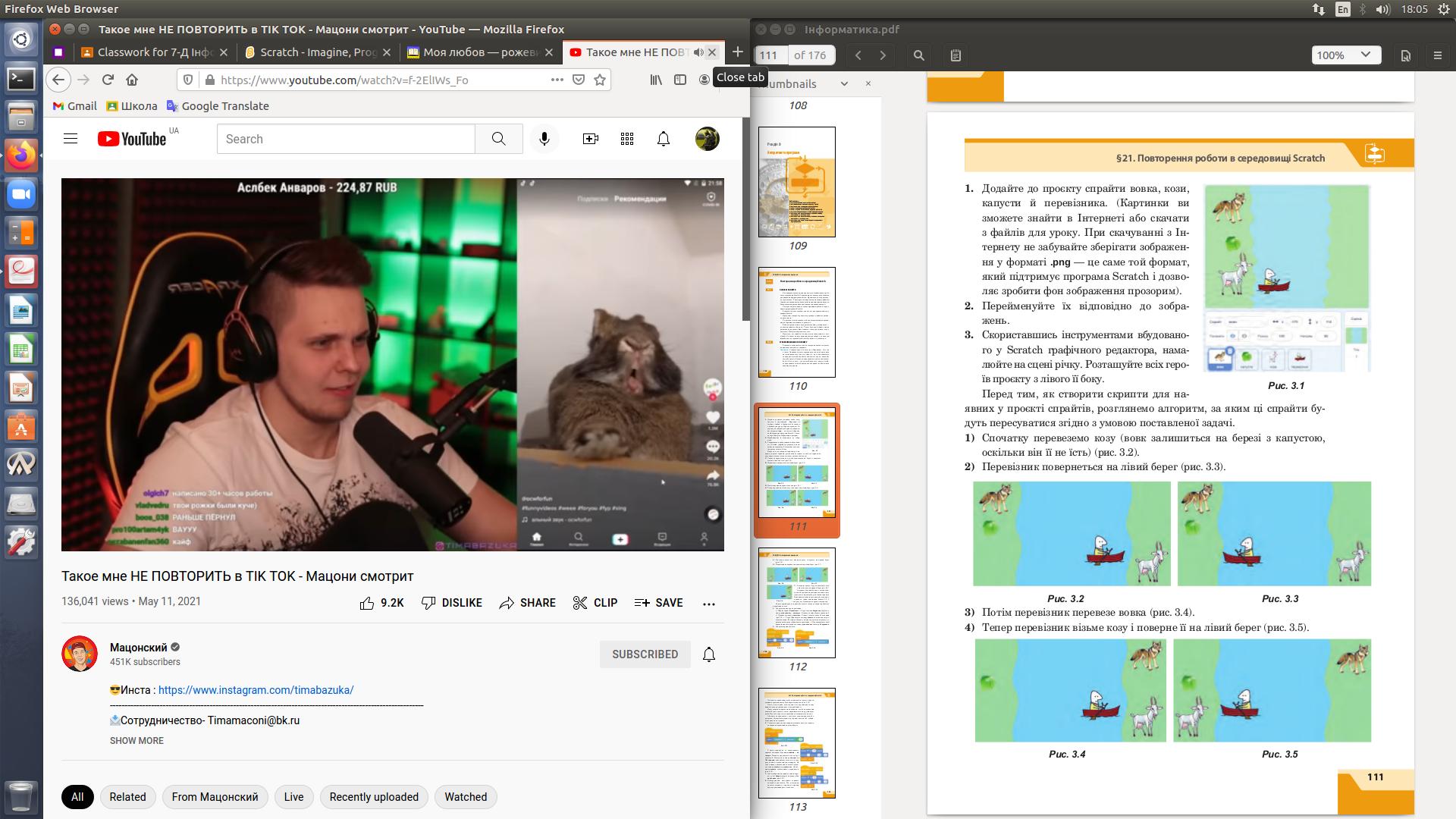The height and width of the screenshot is (819, 1456).
Task: Click the PDF viewer search icon
Action: 918,55
